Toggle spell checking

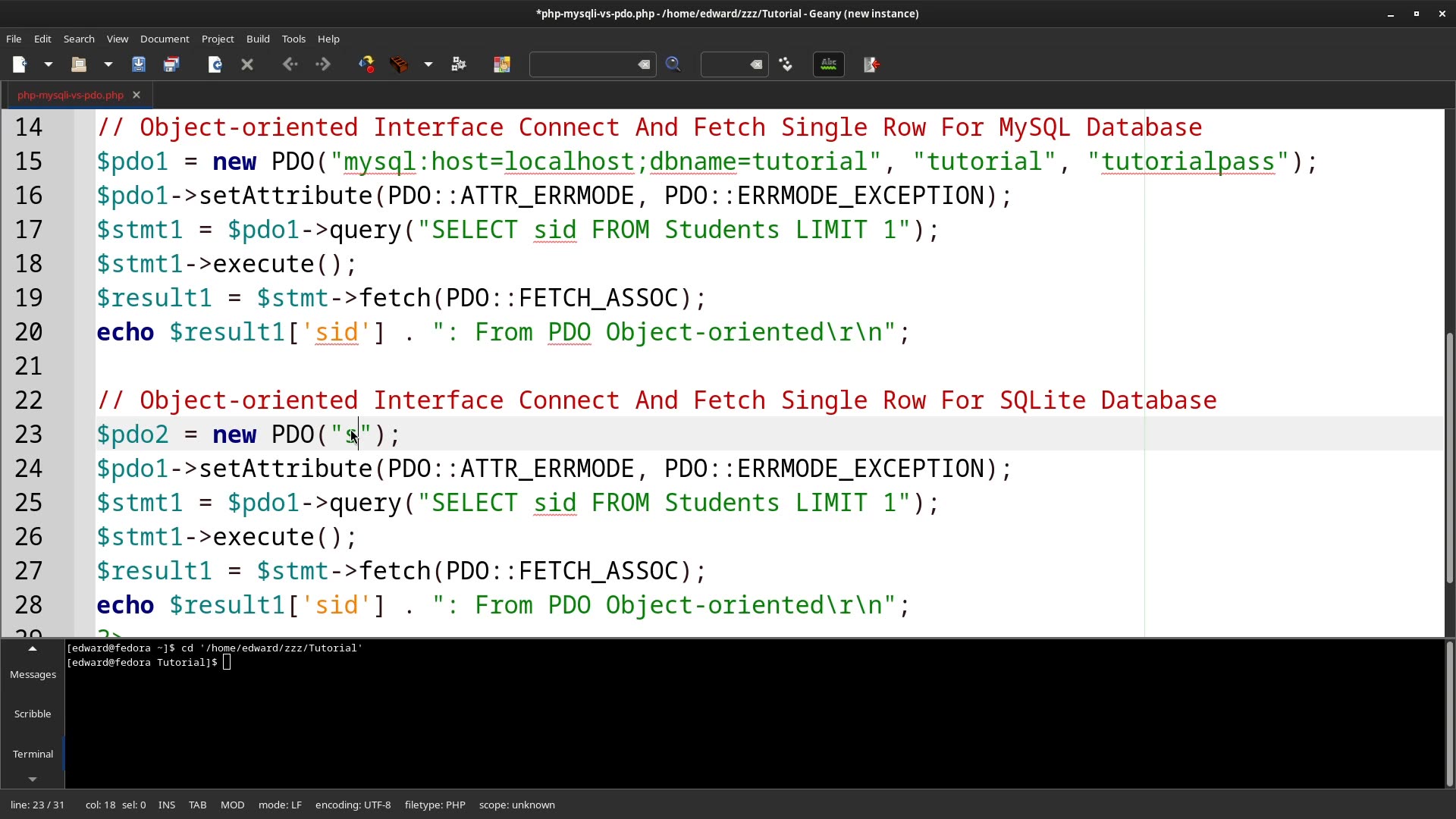pos(828,64)
